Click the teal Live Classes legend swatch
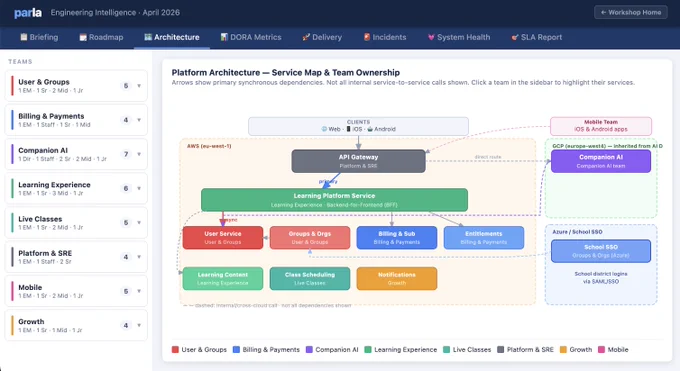This screenshot has width=680, height=371. (447, 350)
